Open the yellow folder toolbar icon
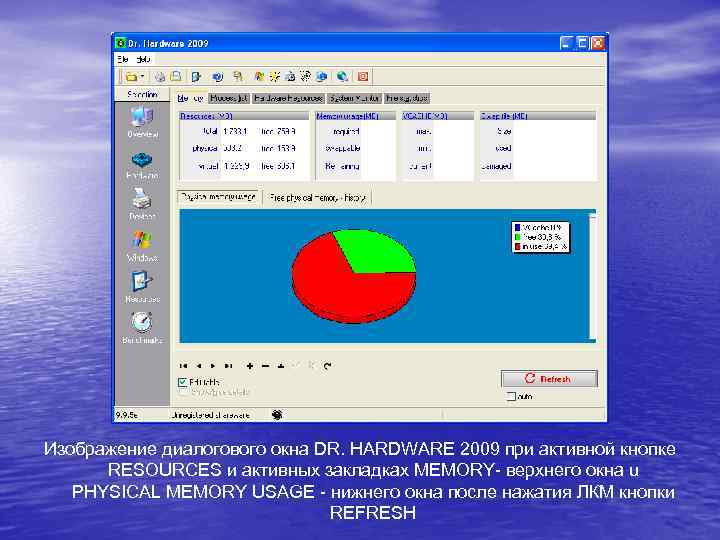 [132, 77]
